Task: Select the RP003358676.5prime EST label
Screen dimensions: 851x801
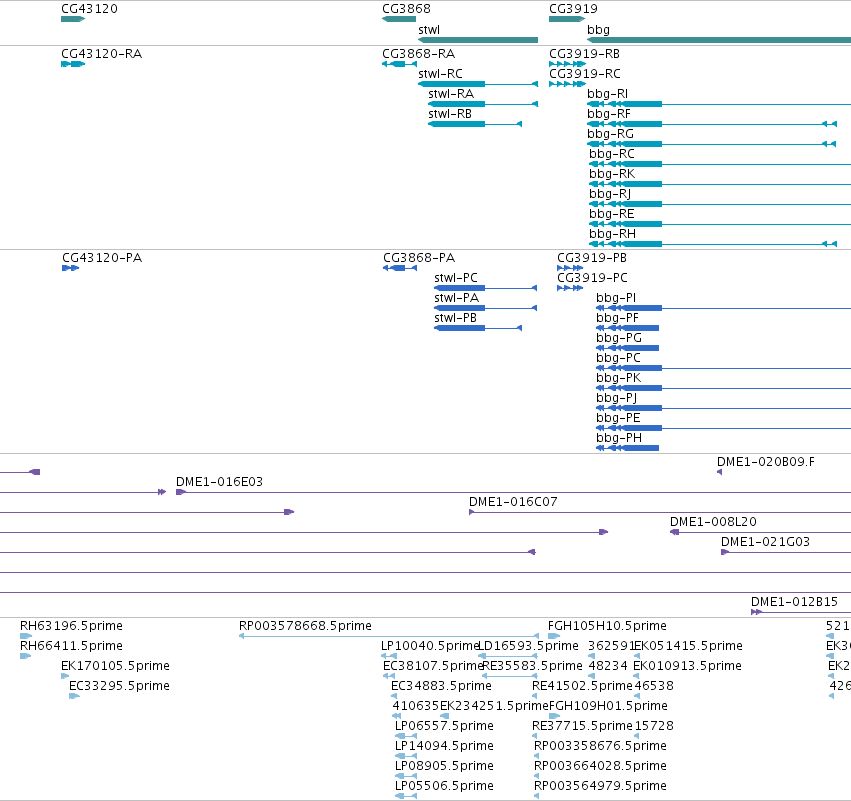Action: 600,747
